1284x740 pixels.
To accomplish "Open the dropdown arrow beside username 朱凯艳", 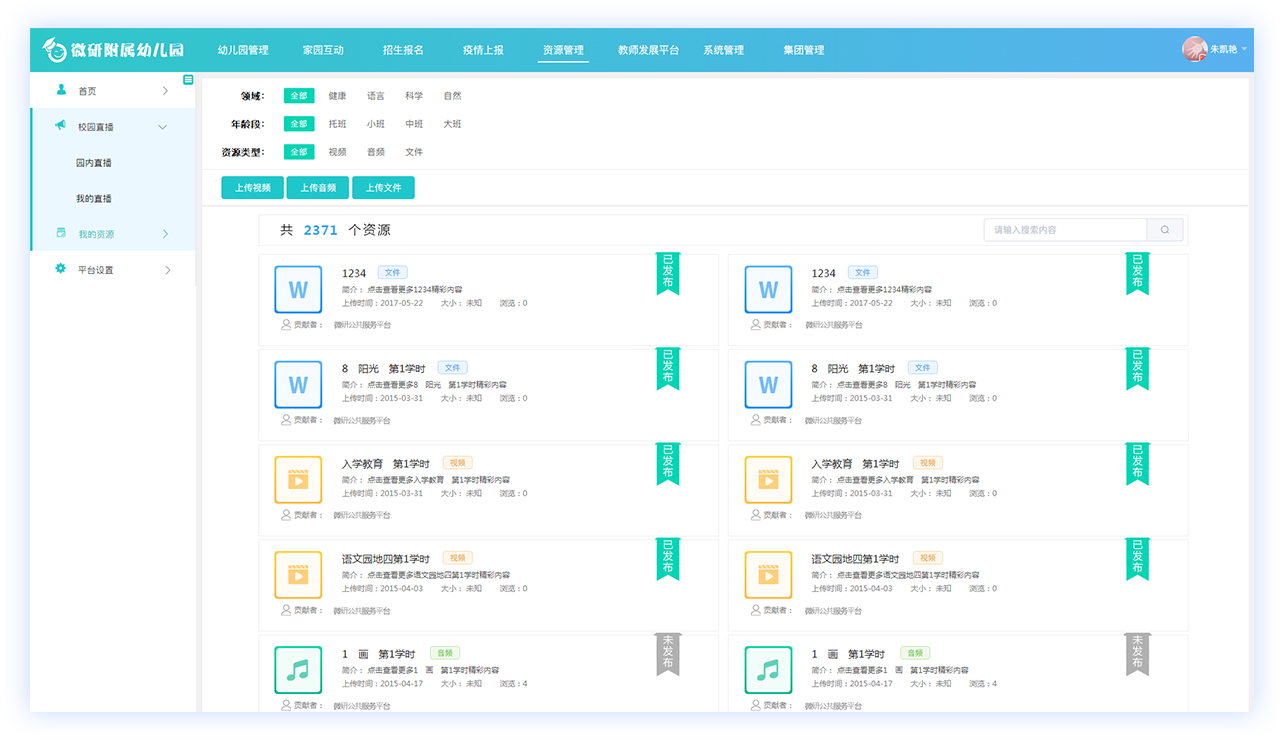I will tap(1244, 49).
